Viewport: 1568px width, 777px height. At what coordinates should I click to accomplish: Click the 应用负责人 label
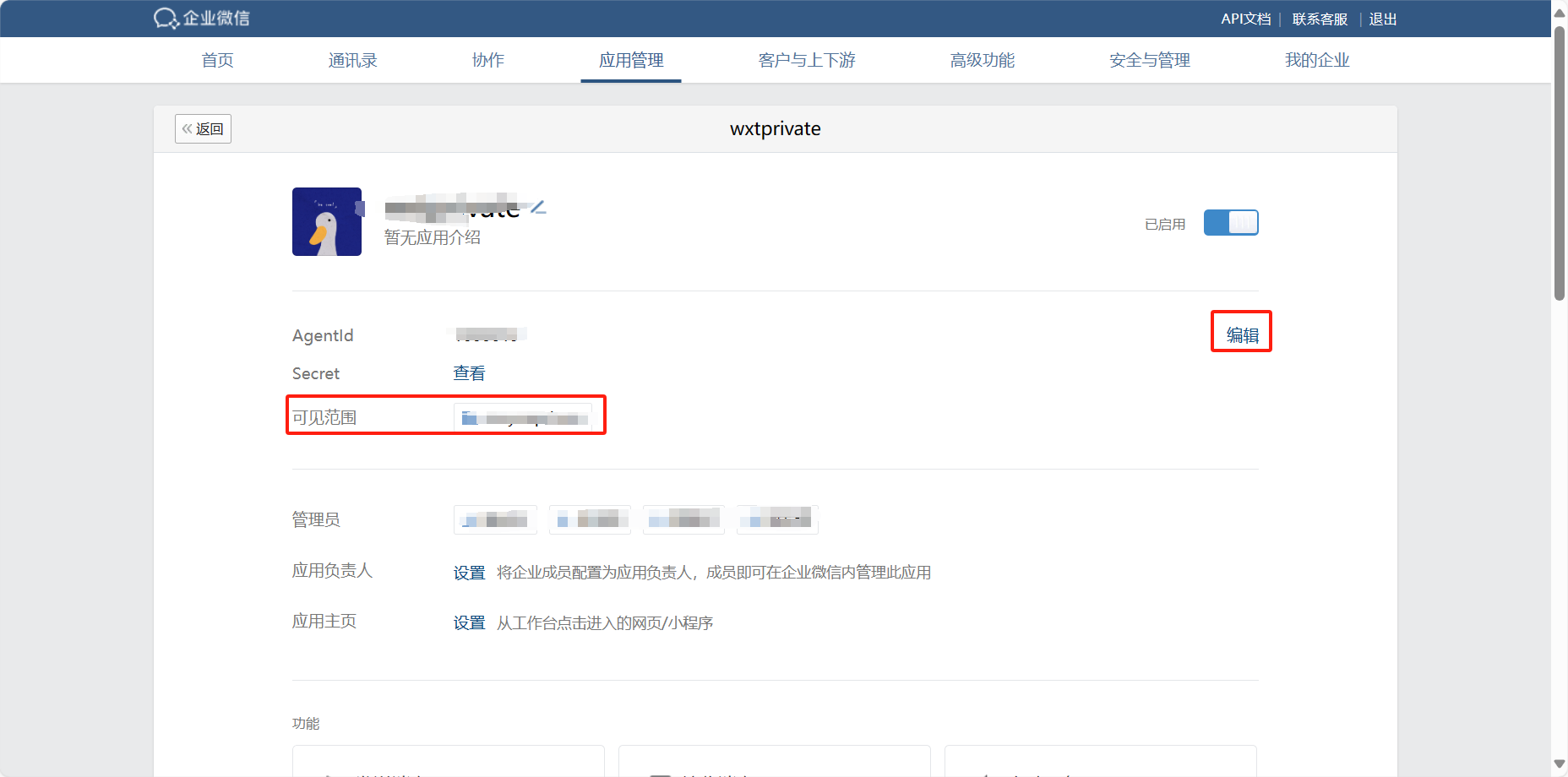[x=332, y=570]
